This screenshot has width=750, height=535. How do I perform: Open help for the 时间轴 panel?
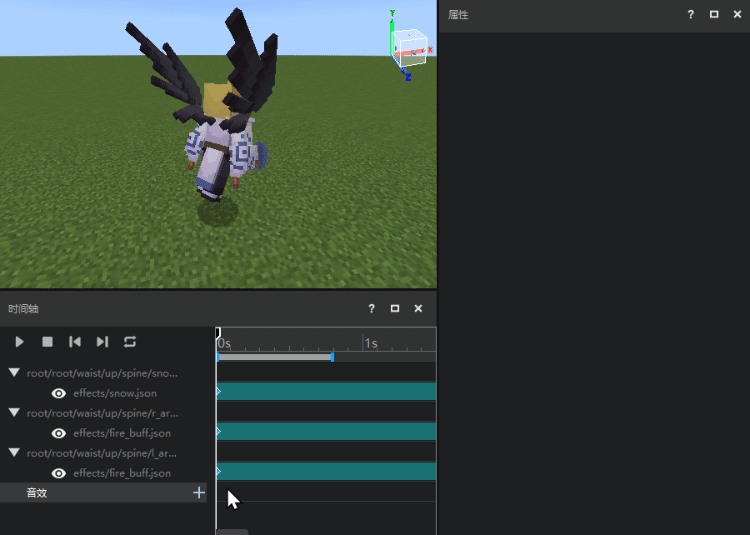371,309
